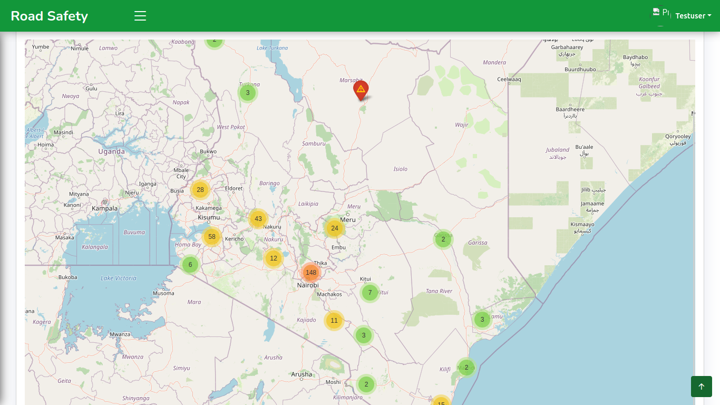Expand the 28 cluster near Eldoret
The width and height of the screenshot is (720, 405).
tap(200, 190)
